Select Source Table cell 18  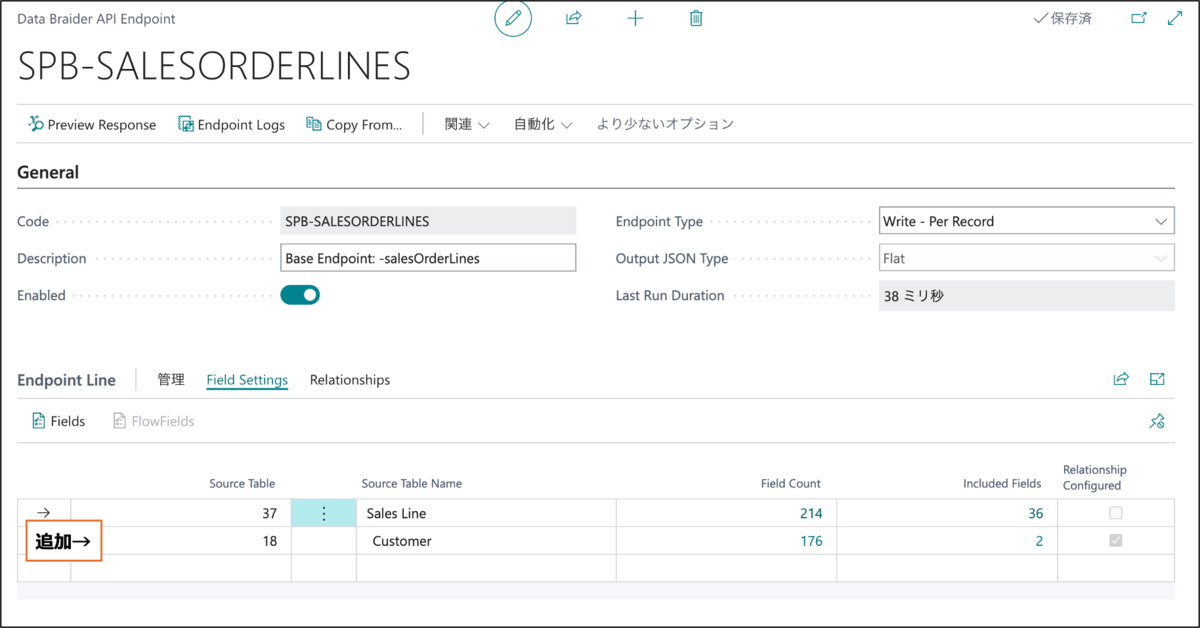coord(181,541)
